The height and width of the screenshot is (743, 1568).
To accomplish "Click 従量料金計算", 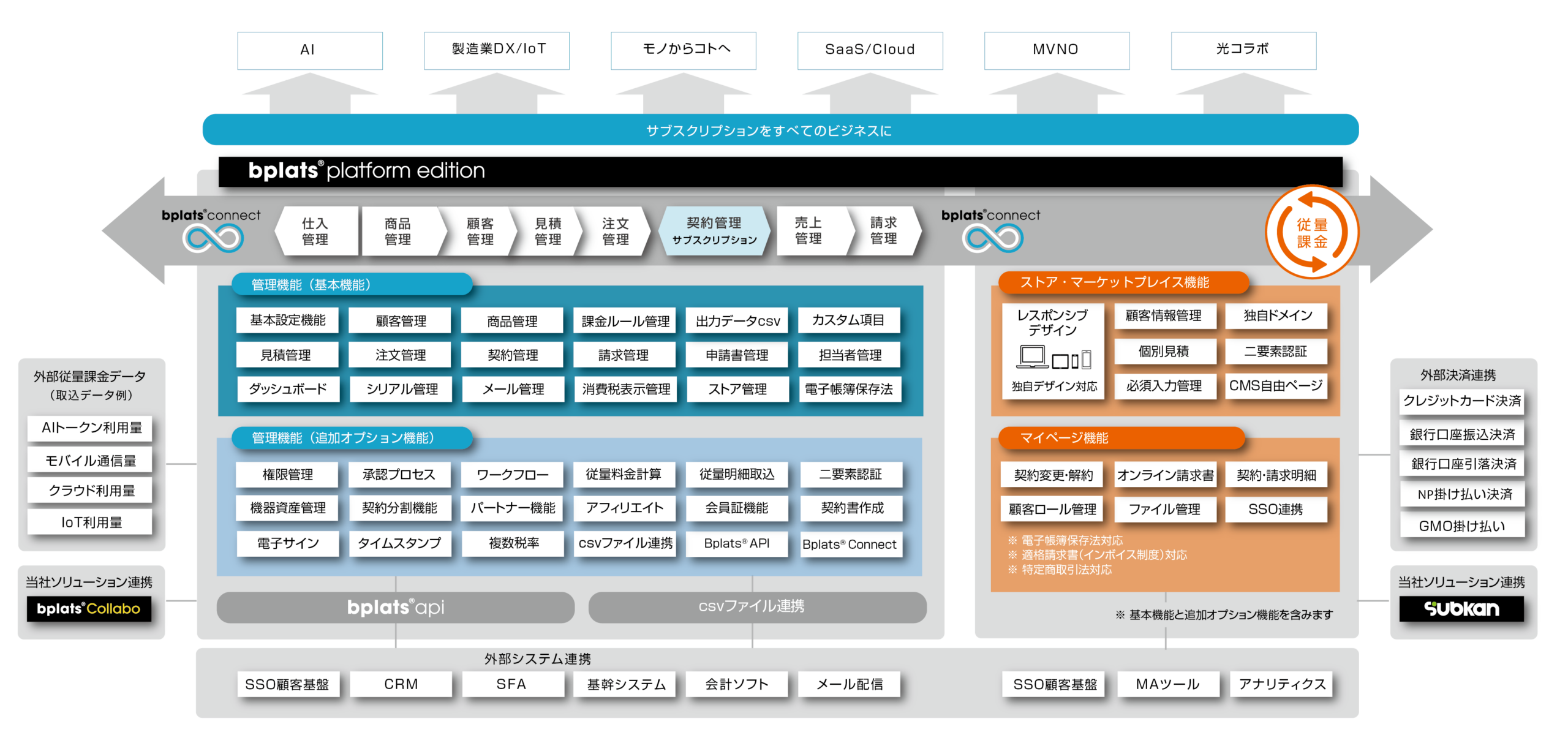I will click(625, 475).
